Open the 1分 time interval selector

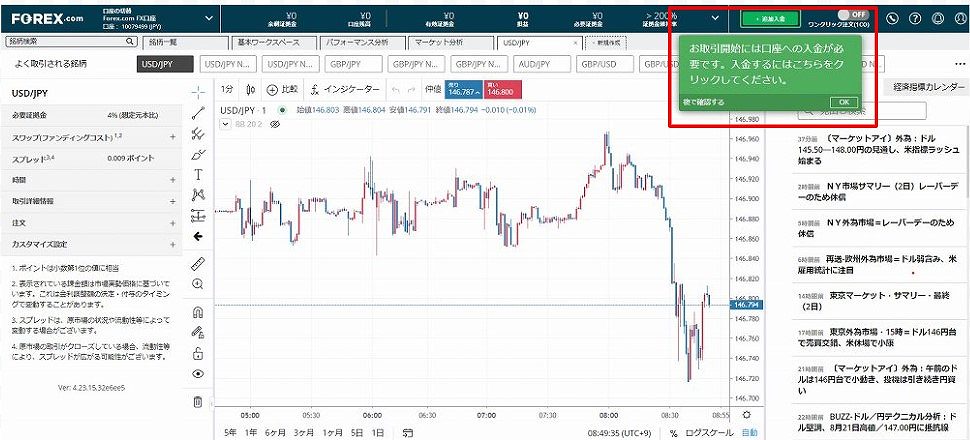(227, 90)
